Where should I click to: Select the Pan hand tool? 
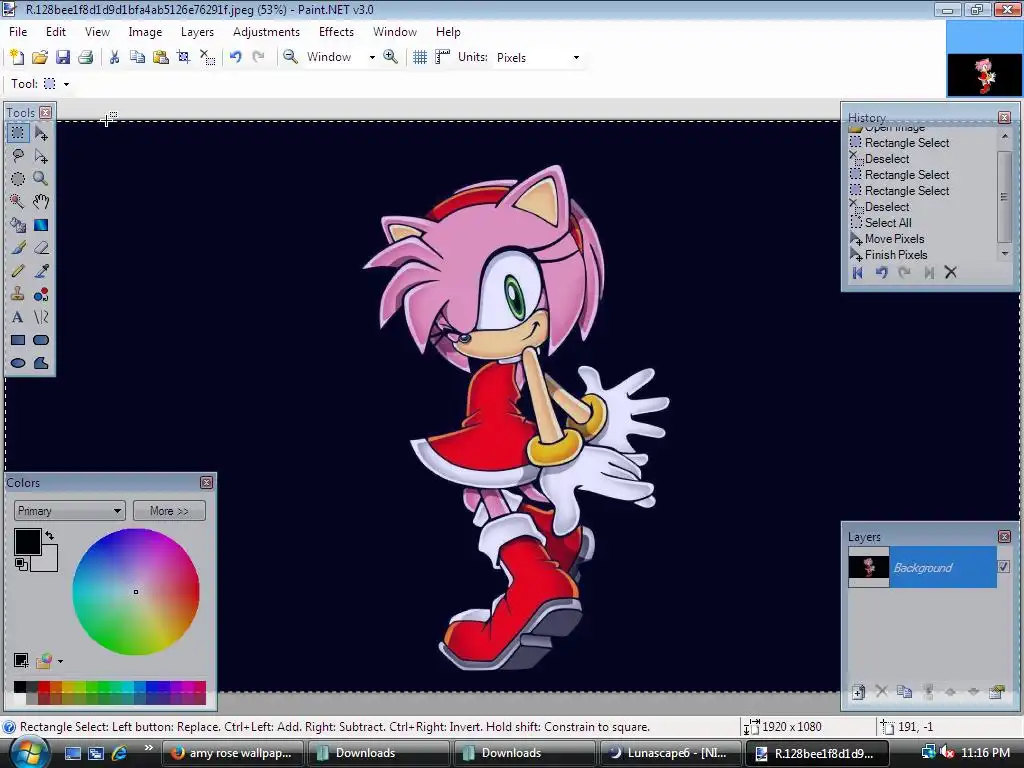(x=41, y=202)
